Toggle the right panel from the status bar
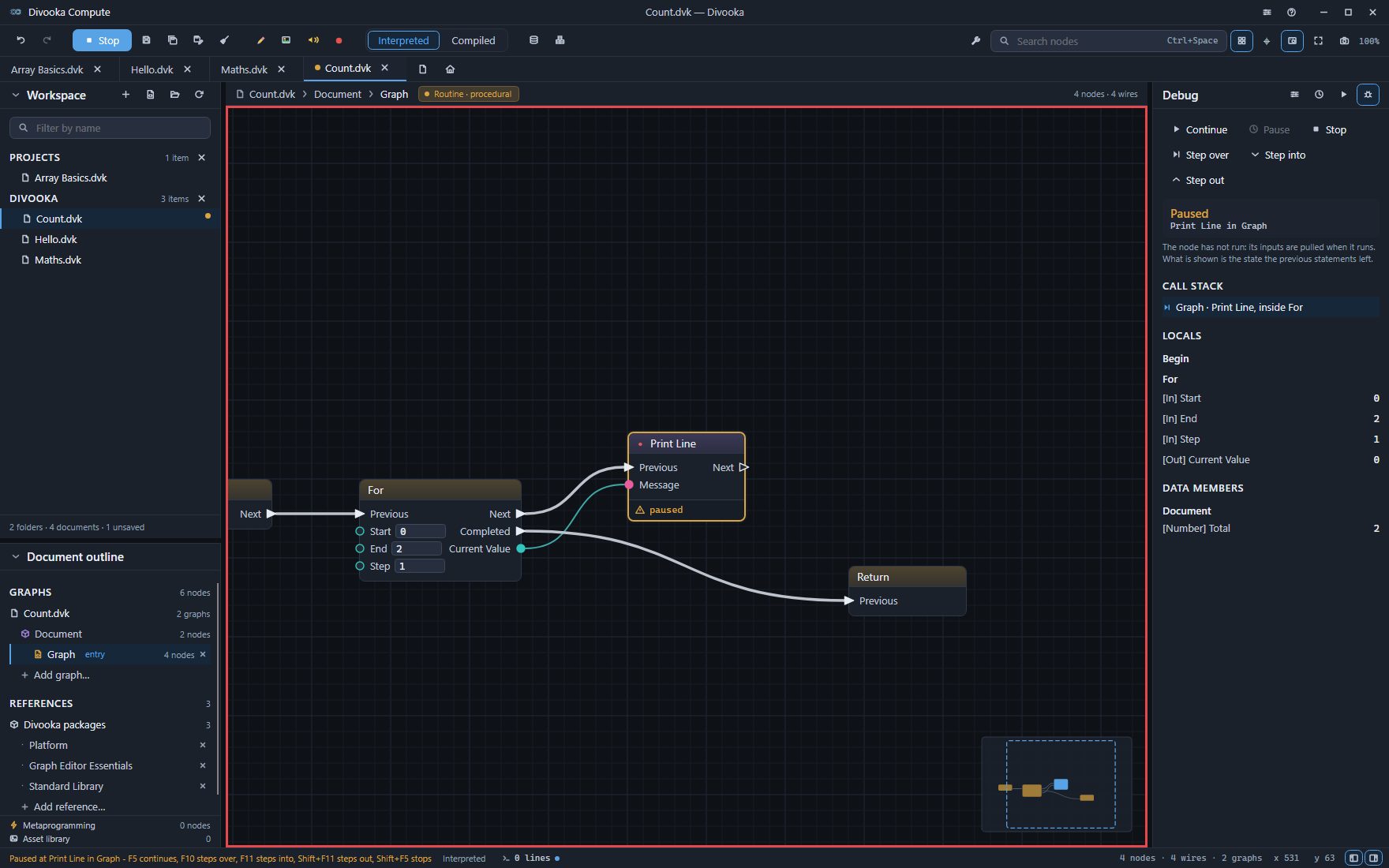 pos(1373,858)
